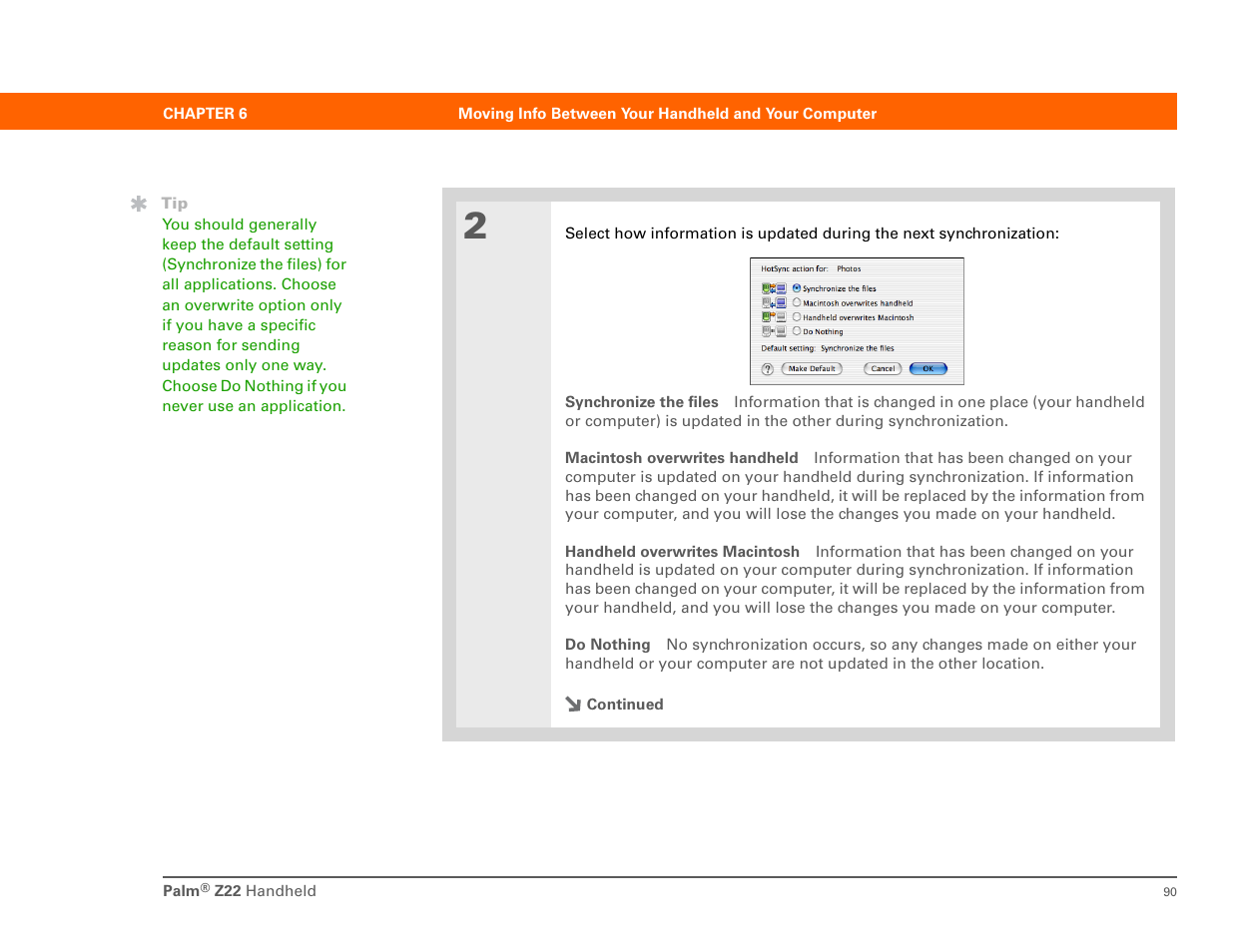Click the bold "Handheld overwrites Macintosh" paragraph heading
Screen dimensions: 1233x952
682,552
